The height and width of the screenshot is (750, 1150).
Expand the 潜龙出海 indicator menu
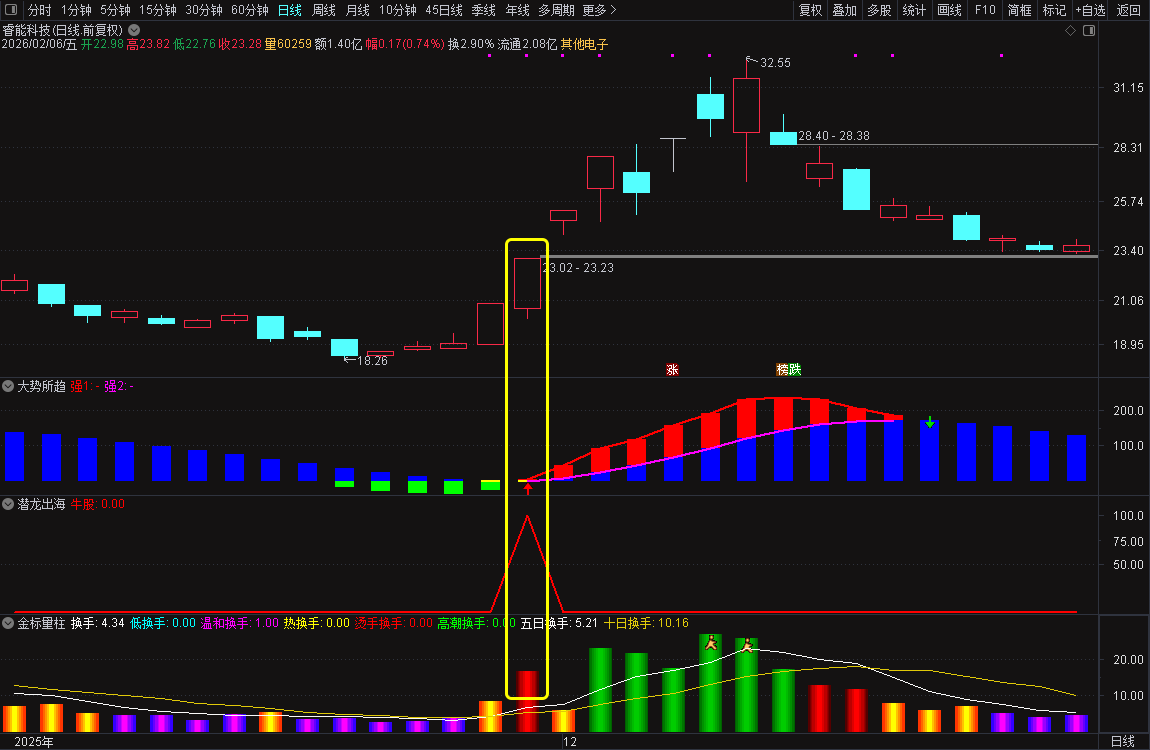(x=8, y=504)
